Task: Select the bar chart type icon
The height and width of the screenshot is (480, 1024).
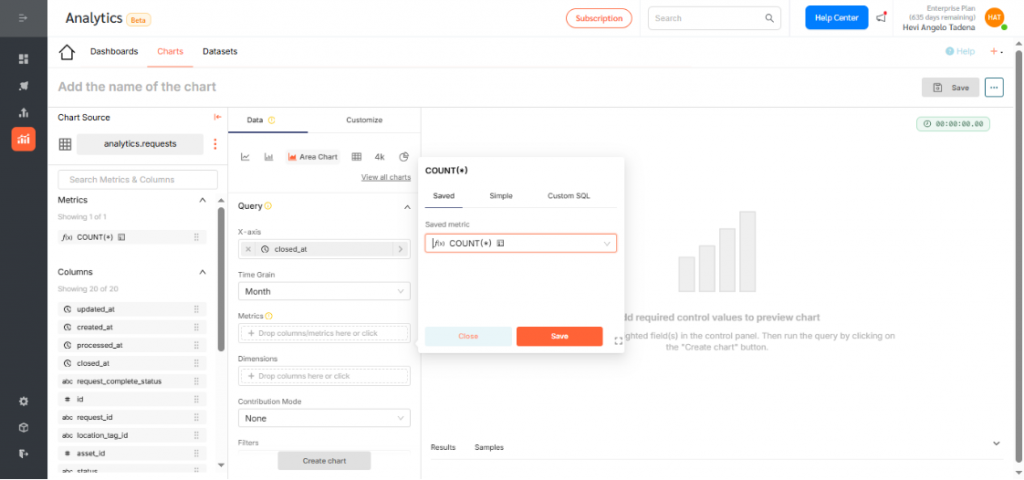Action: [x=269, y=157]
